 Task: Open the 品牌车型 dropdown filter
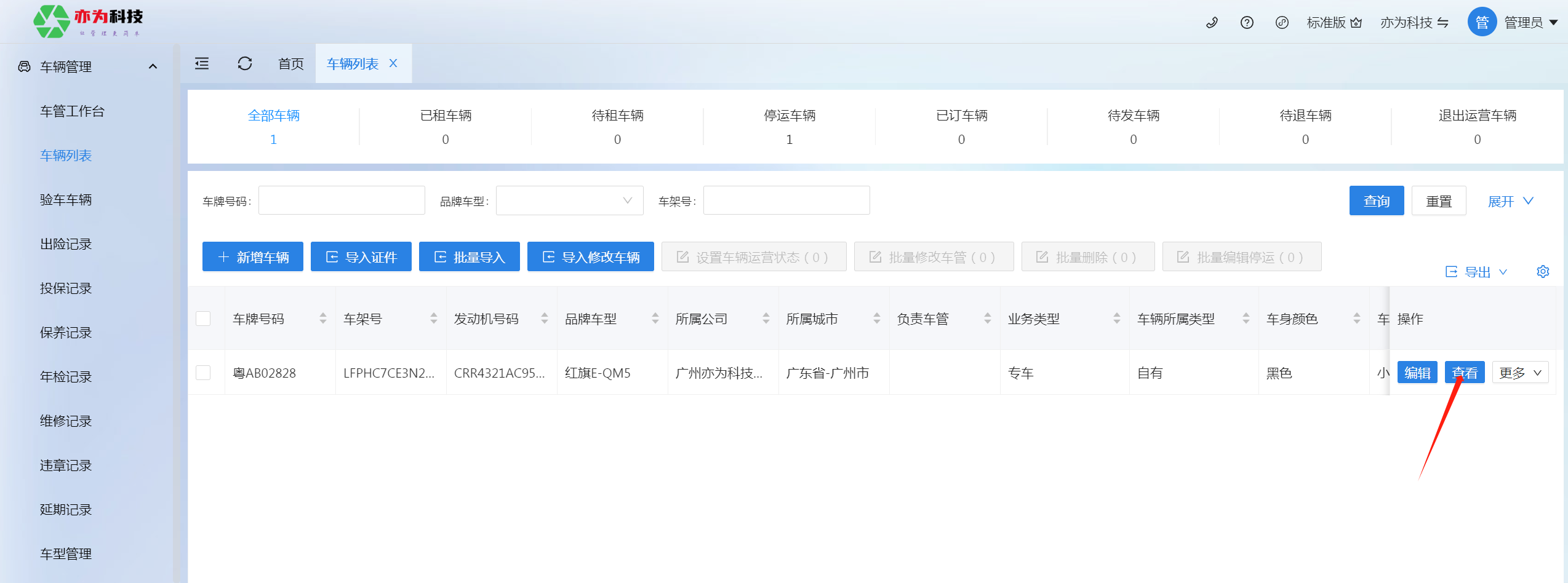click(569, 201)
